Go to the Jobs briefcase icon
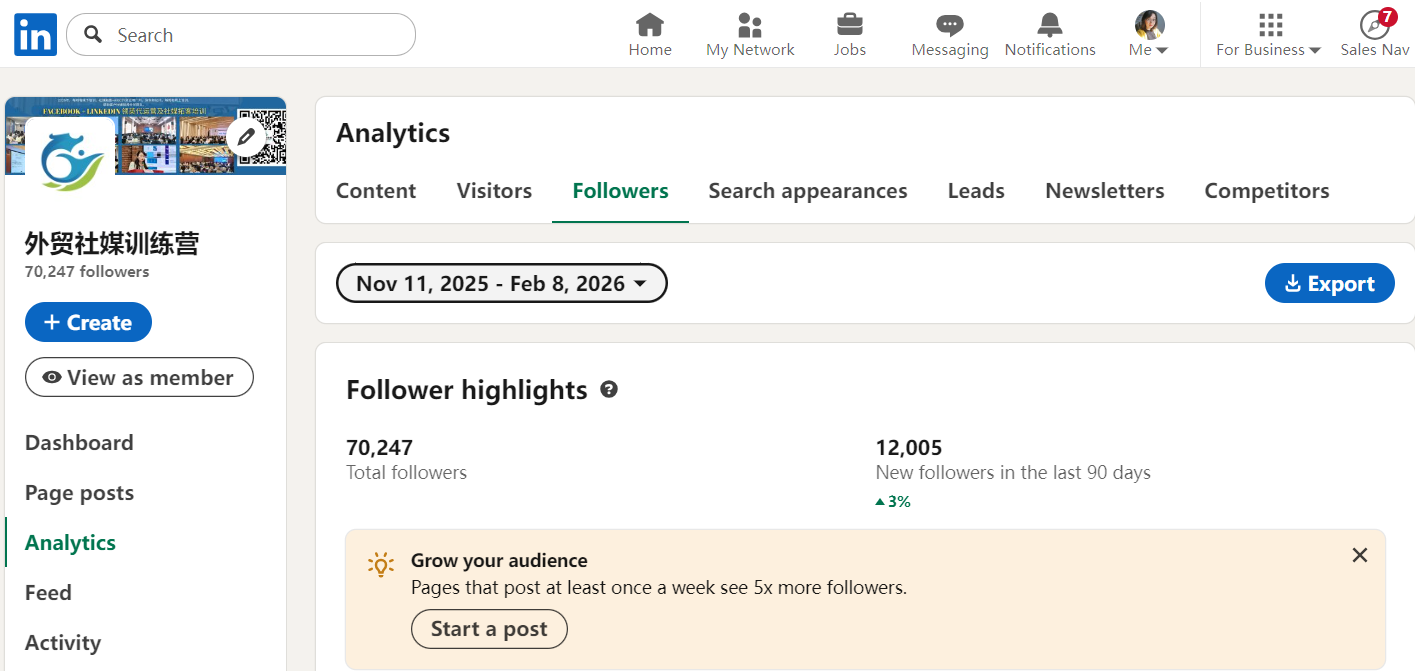This screenshot has width=1415, height=671. tap(850, 25)
